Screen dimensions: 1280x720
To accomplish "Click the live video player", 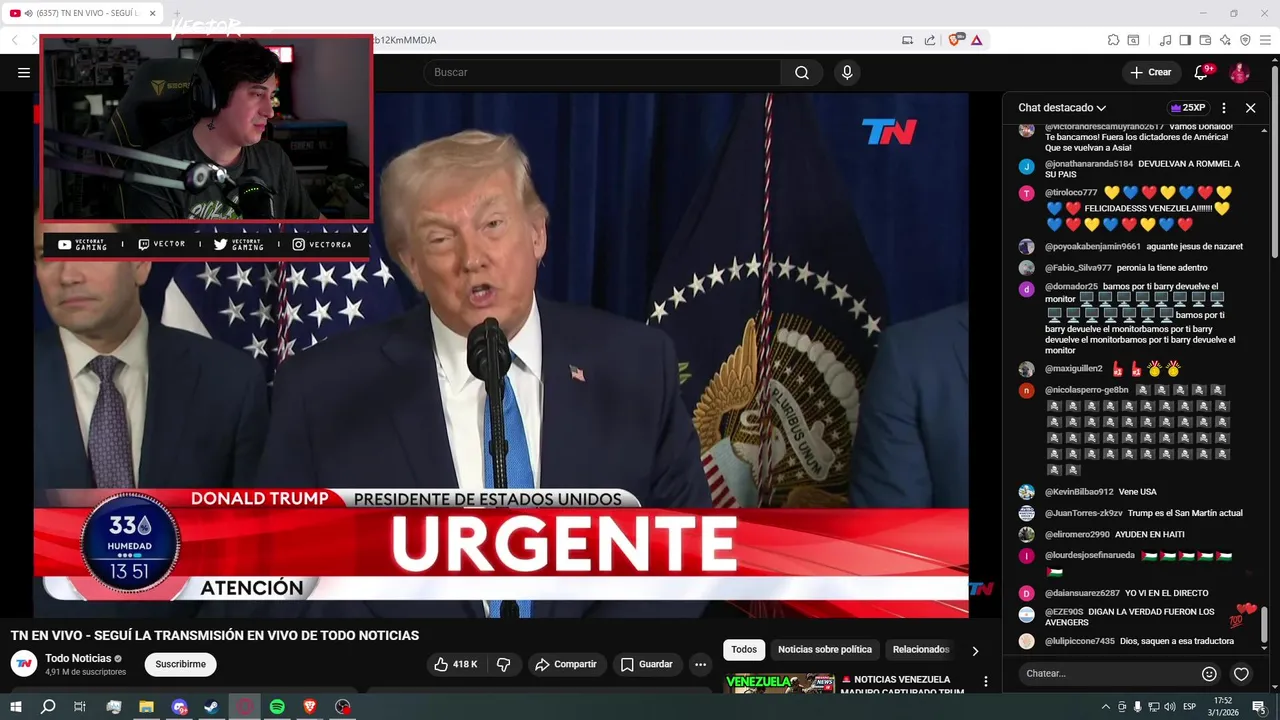I will coord(500,355).
